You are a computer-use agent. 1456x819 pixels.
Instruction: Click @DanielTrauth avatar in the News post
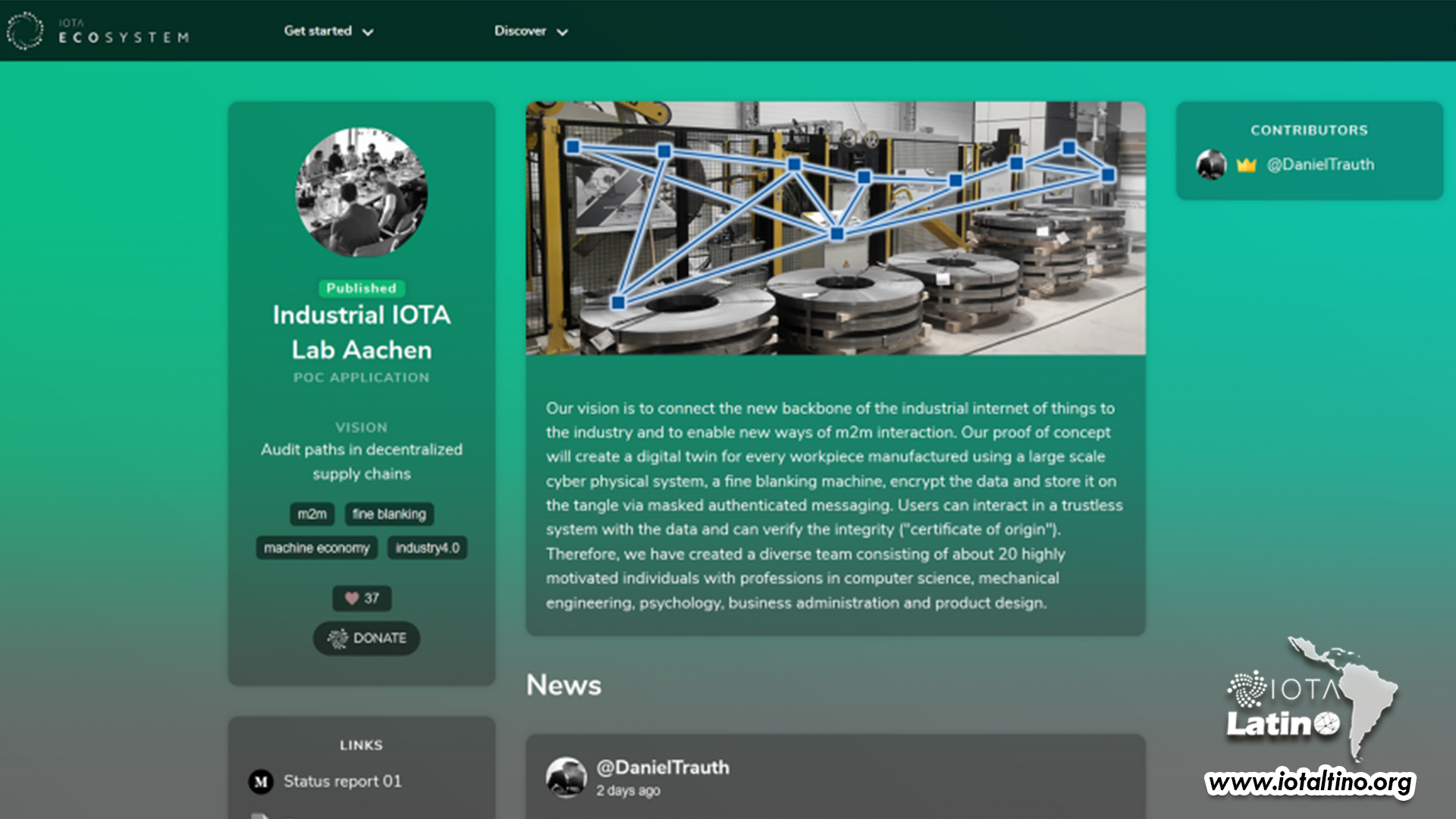pos(566,777)
